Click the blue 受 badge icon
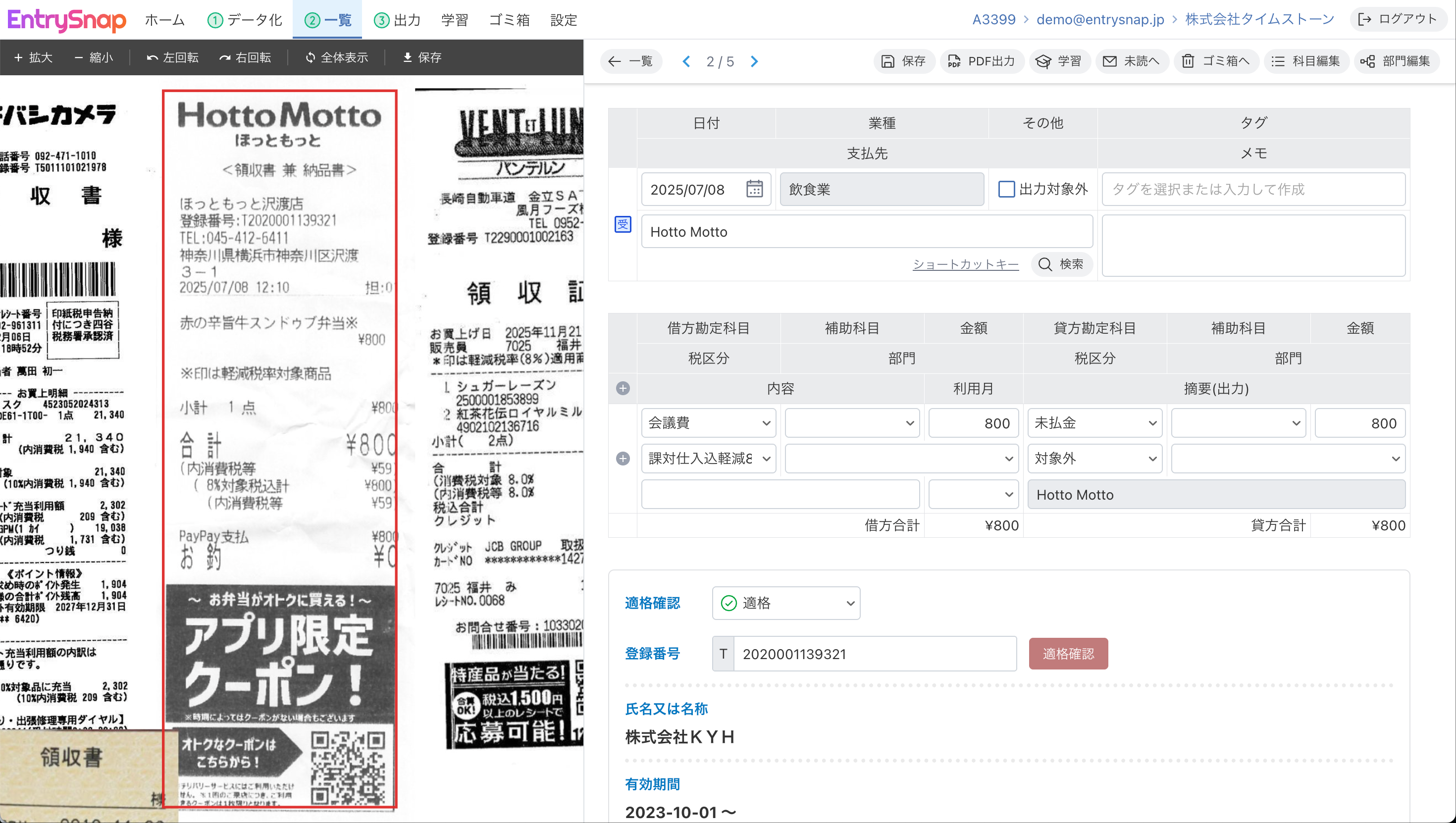Image resolution: width=1456 pixels, height=823 pixels. [623, 224]
